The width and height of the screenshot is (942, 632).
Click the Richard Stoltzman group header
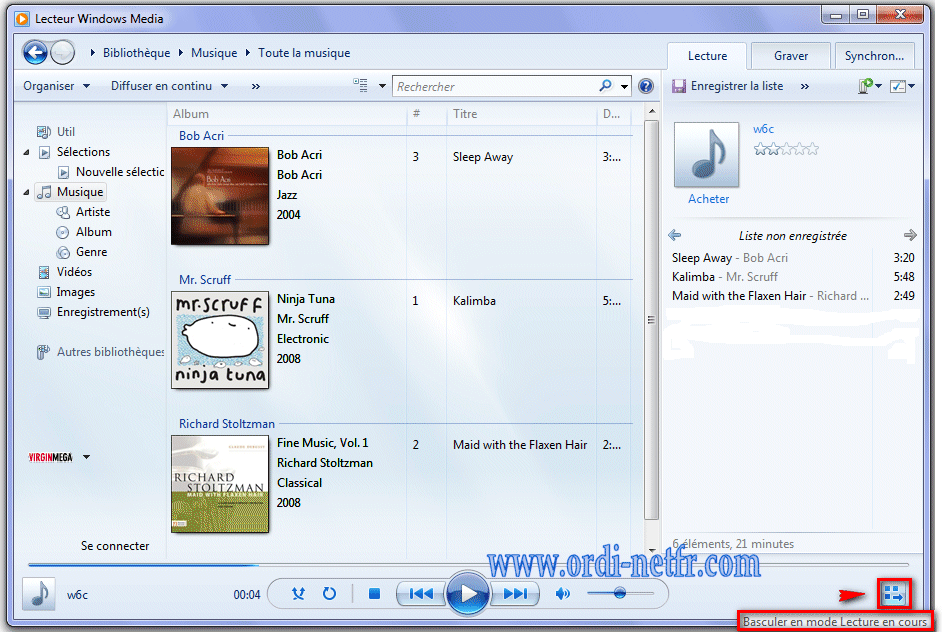(226, 424)
